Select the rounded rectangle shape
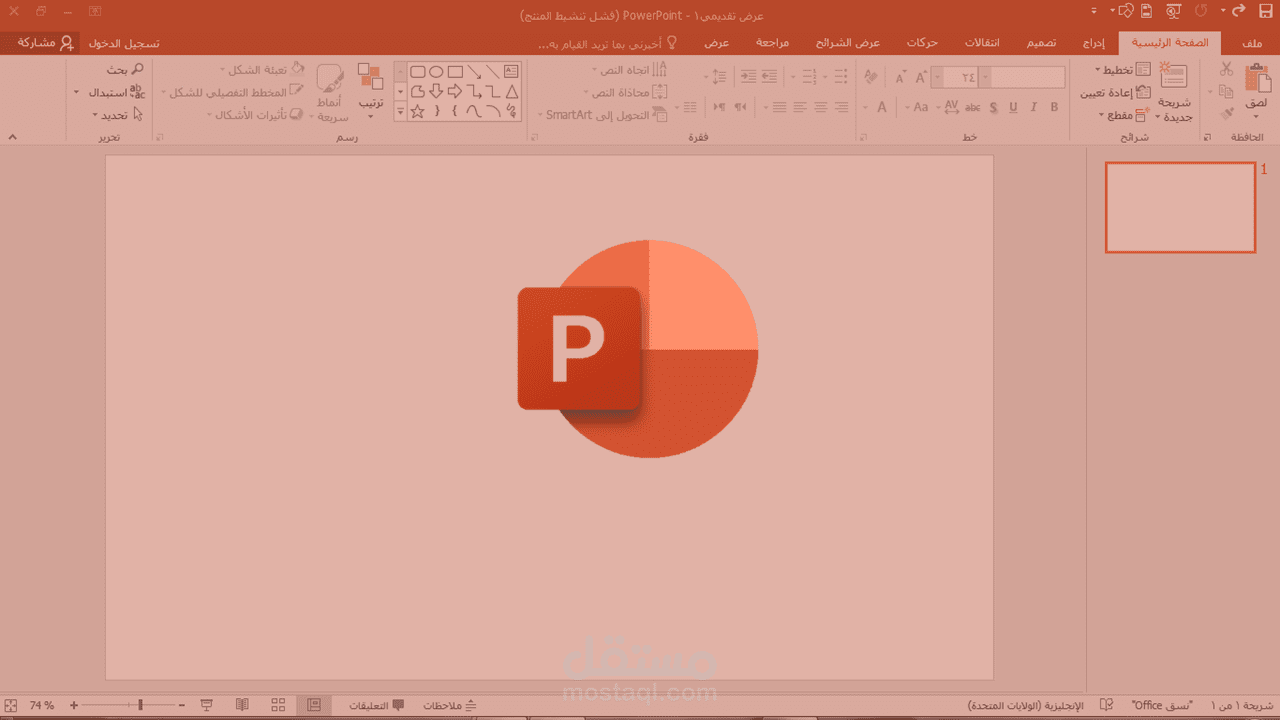1280x720 pixels. point(418,72)
